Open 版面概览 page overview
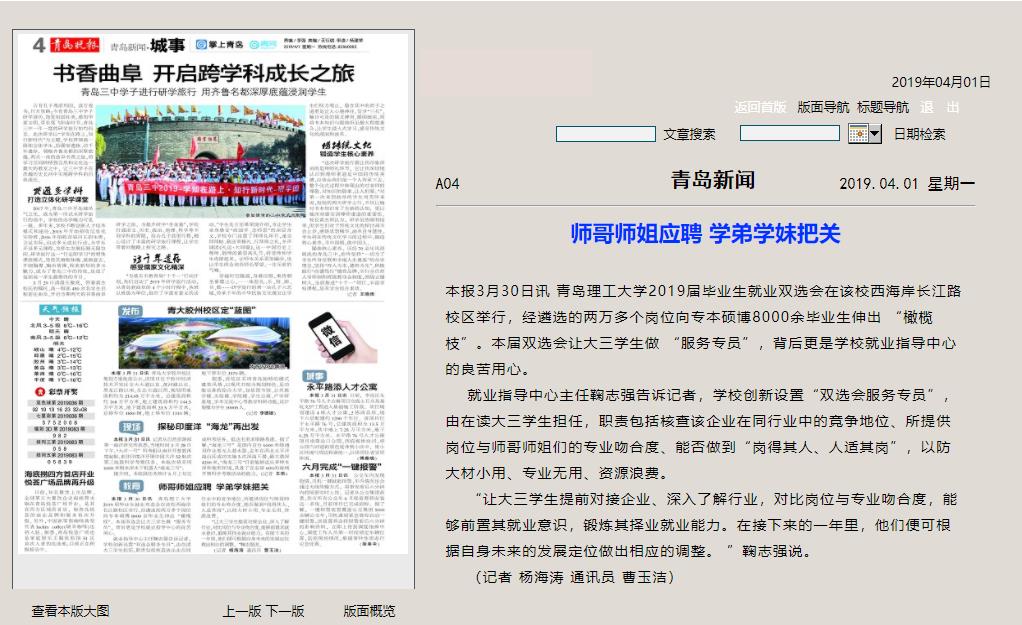The image size is (1022, 625). [369, 611]
